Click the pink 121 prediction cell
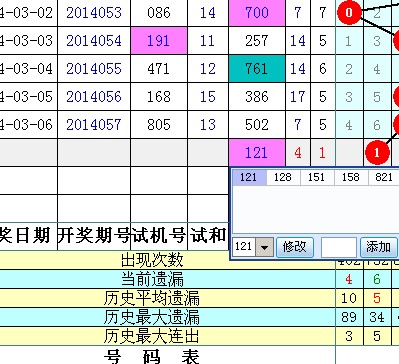The height and width of the screenshot is (364, 399). coord(257,153)
